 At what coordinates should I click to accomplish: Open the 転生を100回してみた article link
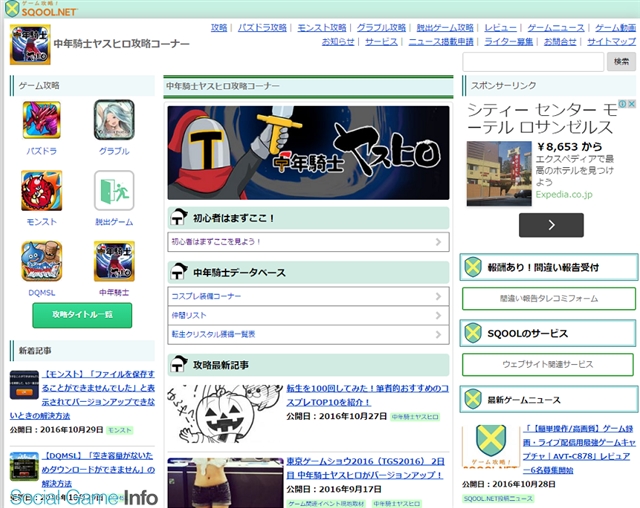367,395
